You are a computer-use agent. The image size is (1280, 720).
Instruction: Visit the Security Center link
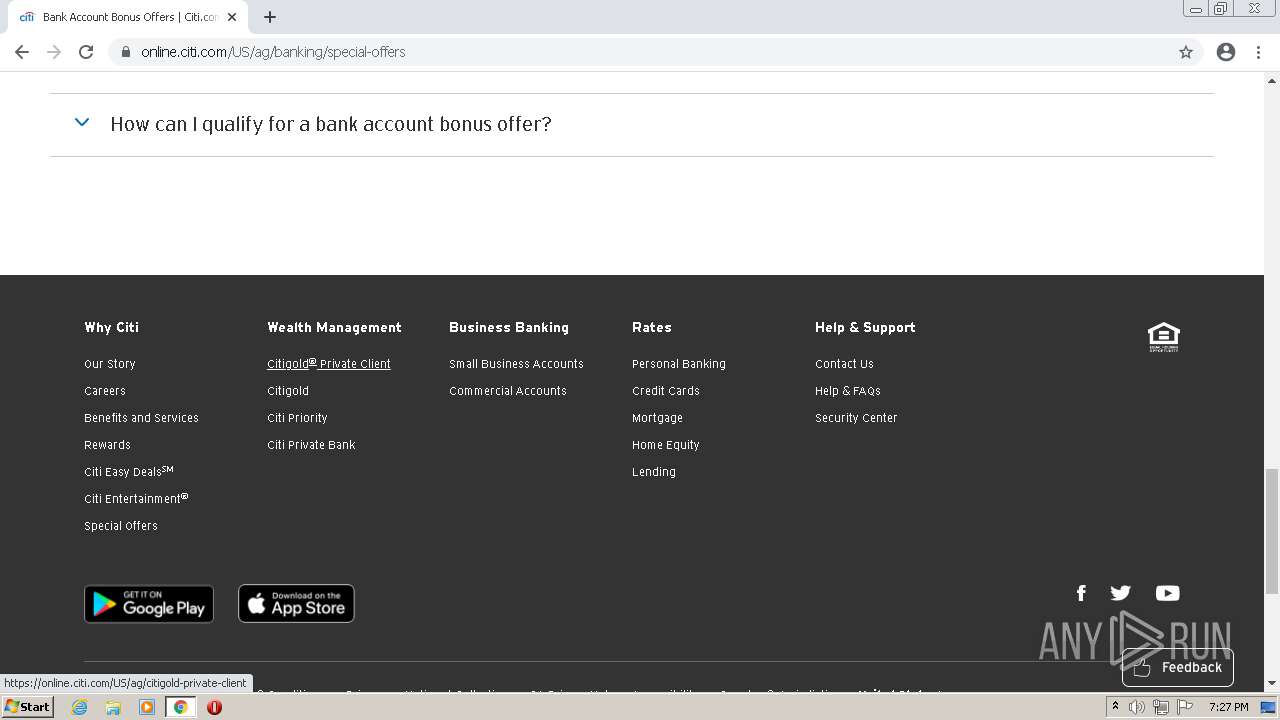[x=856, y=418]
